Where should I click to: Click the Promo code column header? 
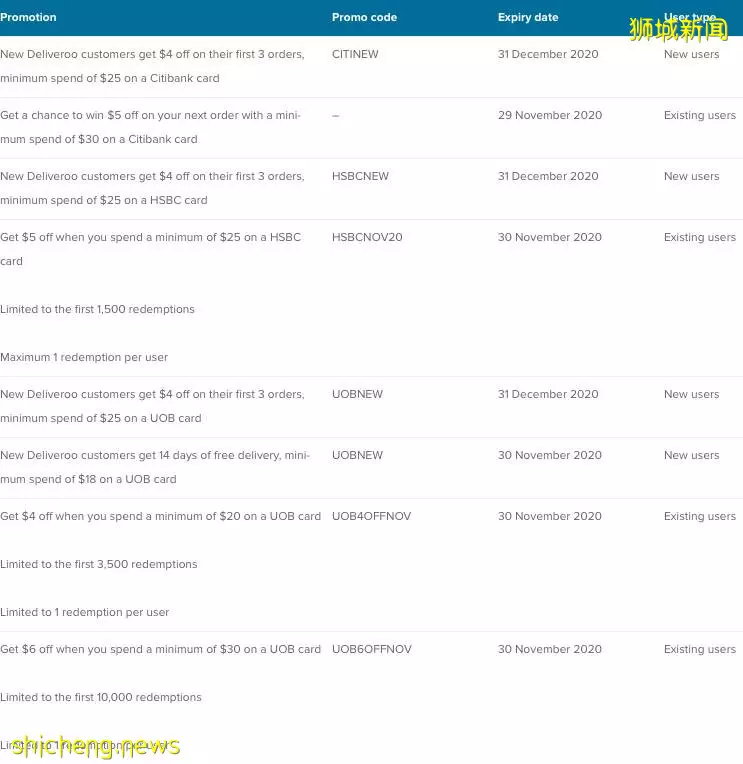point(364,17)
